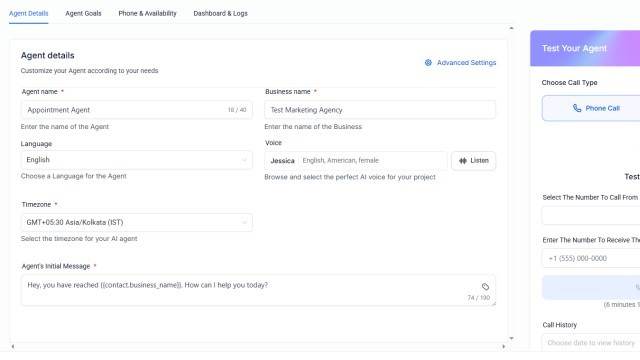Choose the Phone Call call type
Image resolution: width=640 pixels, height=360 pixels.
(591, 108)
